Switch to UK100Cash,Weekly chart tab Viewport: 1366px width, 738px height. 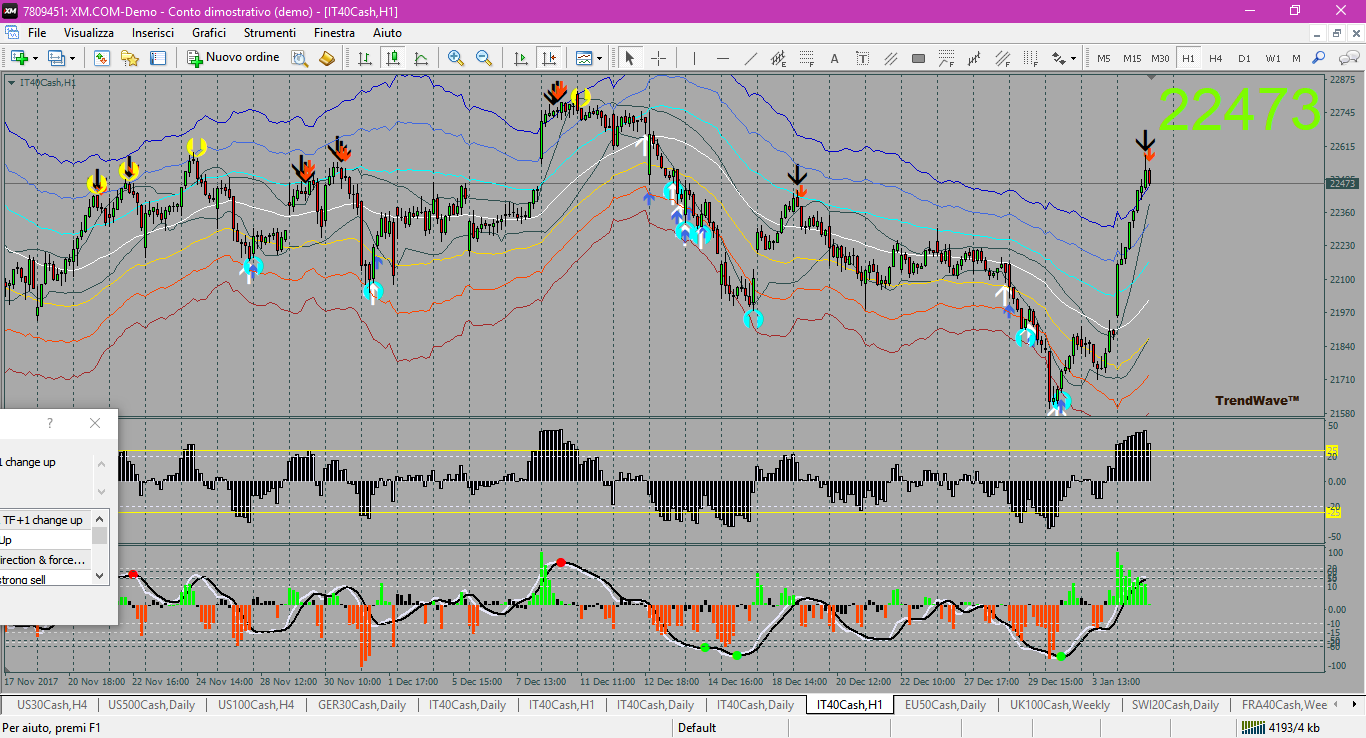click(1059, 704)
